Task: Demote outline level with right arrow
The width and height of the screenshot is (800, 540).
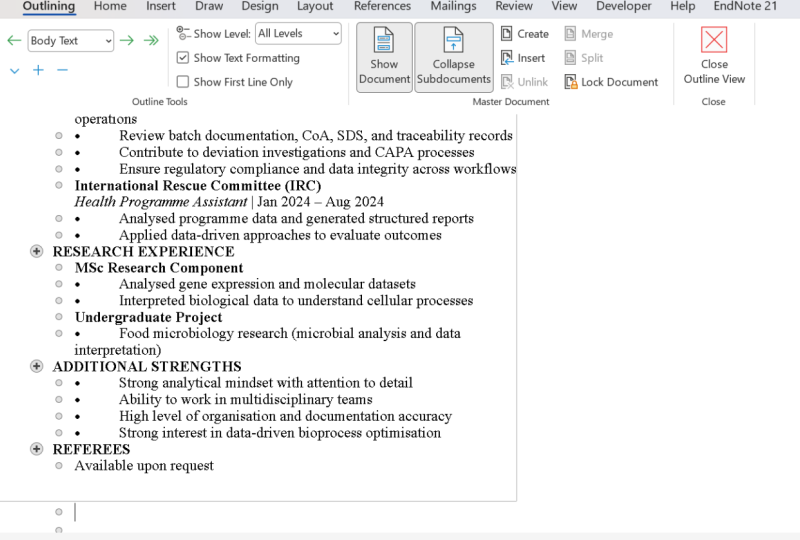Action: pos(127,40)
